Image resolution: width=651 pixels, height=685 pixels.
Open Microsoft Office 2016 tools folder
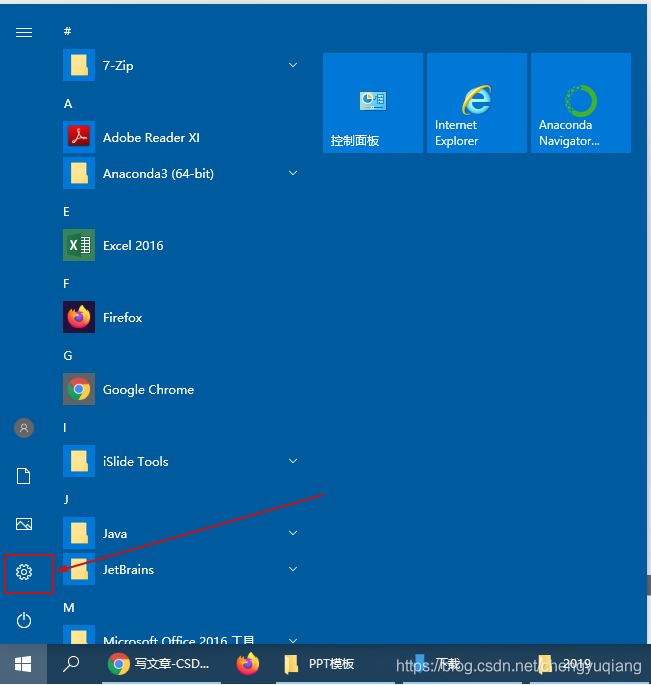182,634
